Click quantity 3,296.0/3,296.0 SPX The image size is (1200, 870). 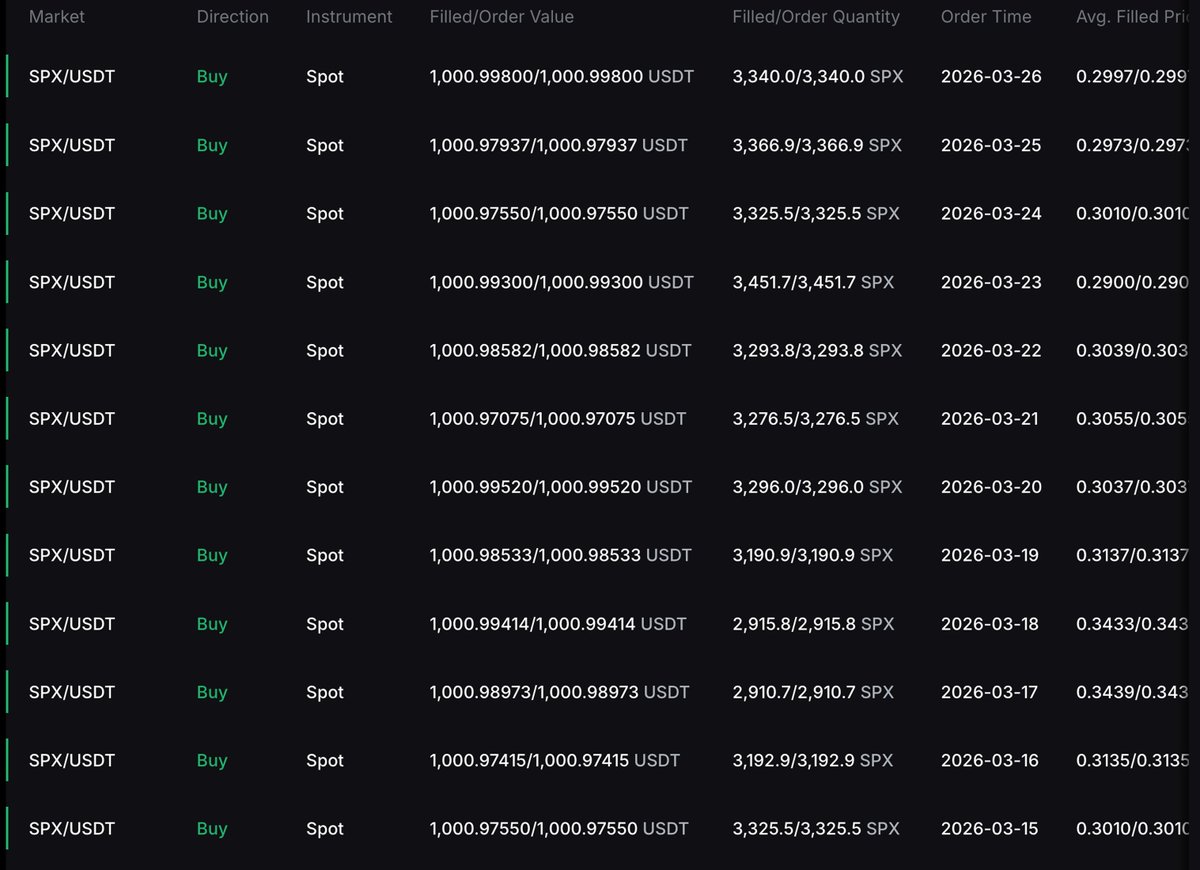click(818, 487)
